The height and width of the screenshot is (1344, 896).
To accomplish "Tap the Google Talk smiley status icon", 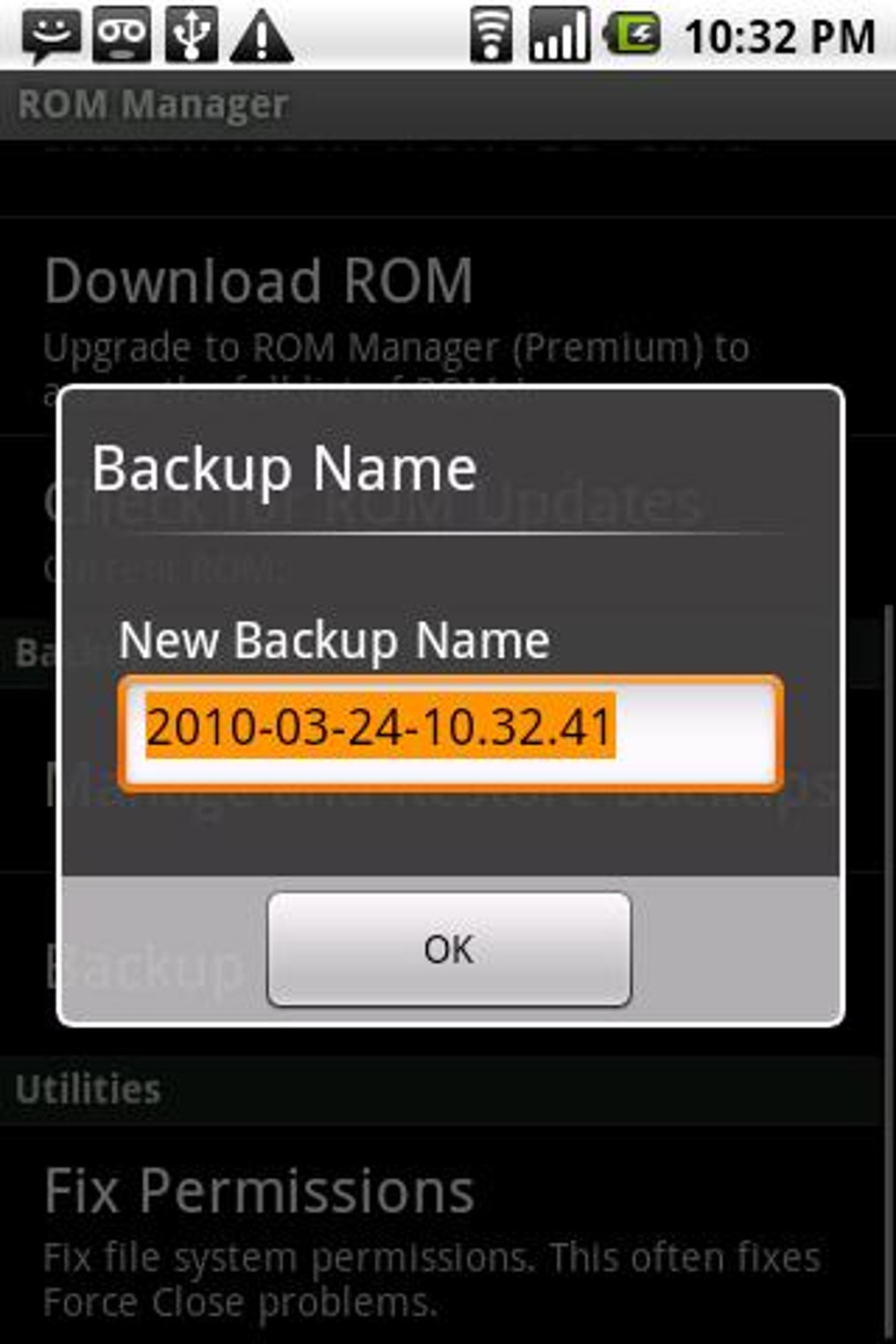I will coord(52,35).
